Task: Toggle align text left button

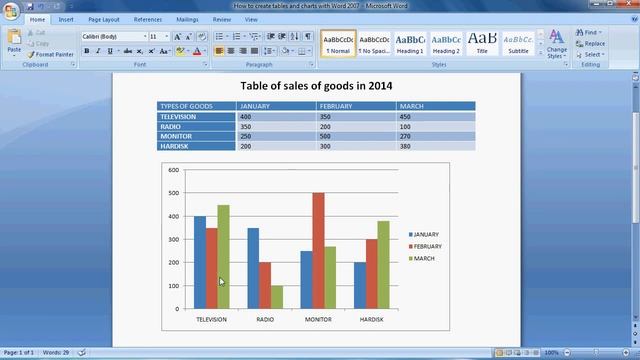Action: [x=219, y=51]
